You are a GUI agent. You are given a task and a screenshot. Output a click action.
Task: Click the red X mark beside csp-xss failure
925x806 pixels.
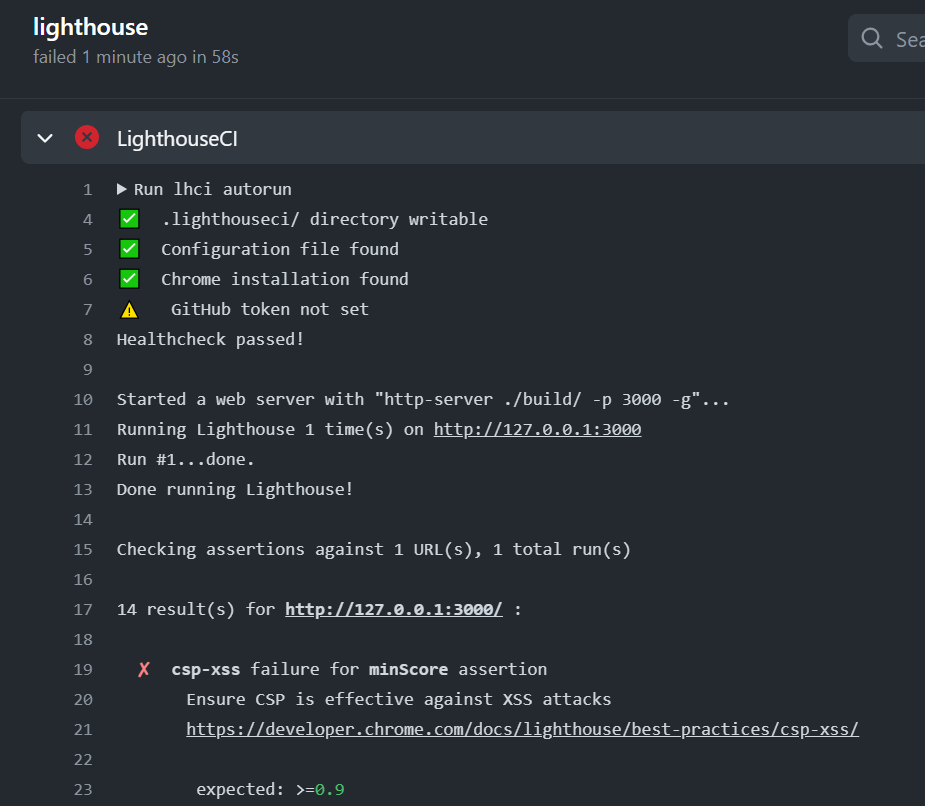[144, 669]
